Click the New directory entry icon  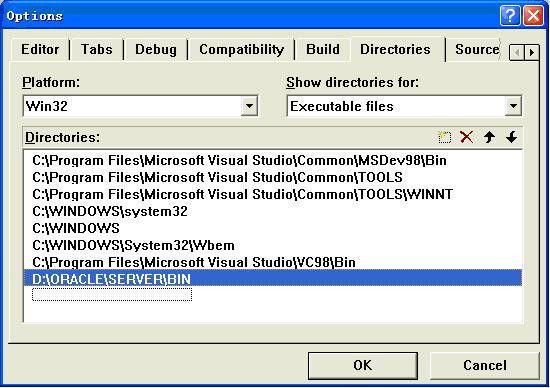point(444,137)
